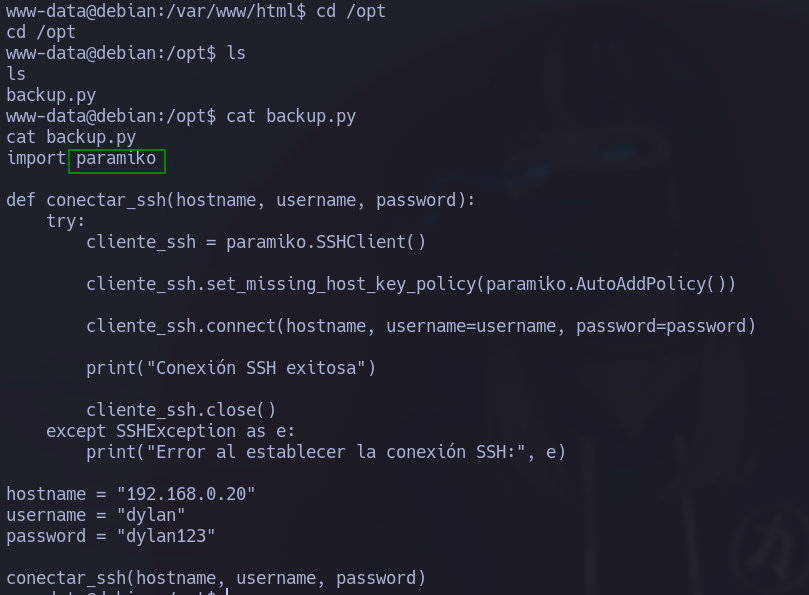The image size is (809, 595).
Task: Click the "import" keyword before paramiko
Action: click(x=36, y=158)
